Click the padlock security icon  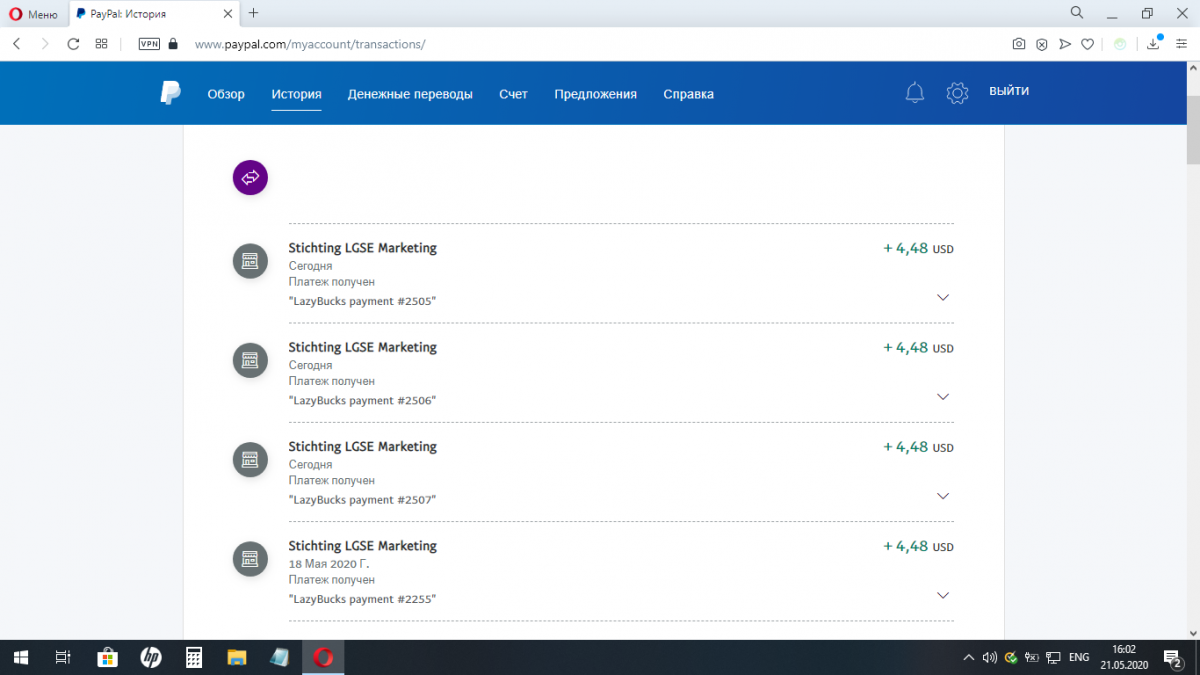click(x=173, y=44)
